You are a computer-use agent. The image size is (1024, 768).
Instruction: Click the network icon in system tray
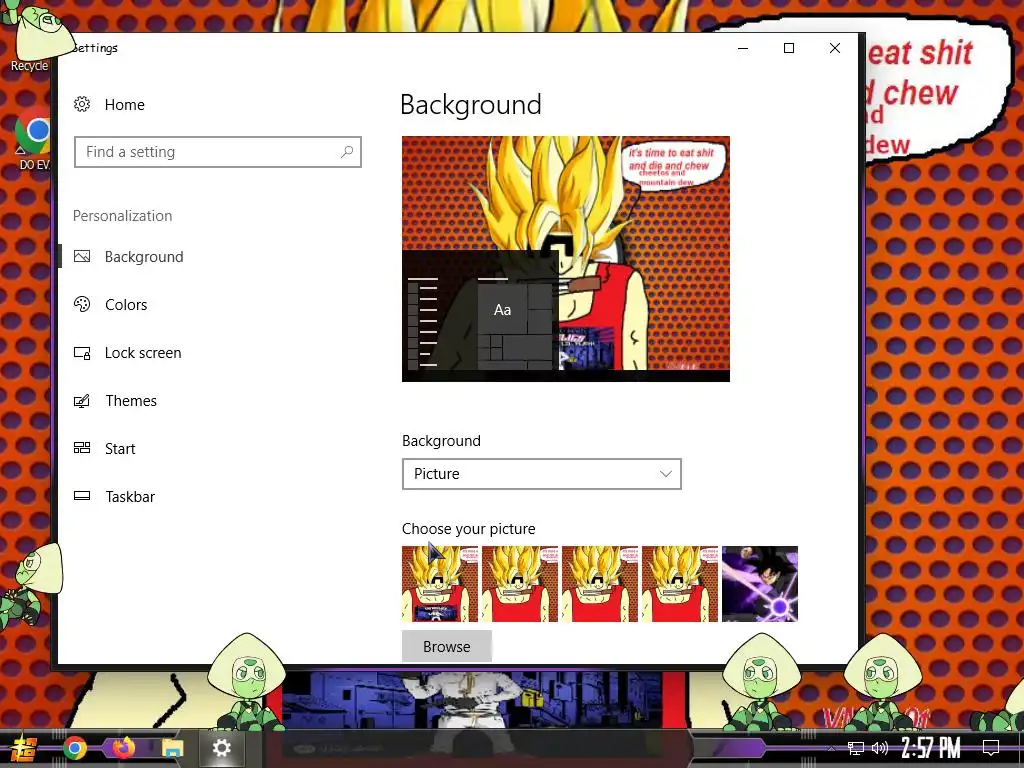coord(856,748)
